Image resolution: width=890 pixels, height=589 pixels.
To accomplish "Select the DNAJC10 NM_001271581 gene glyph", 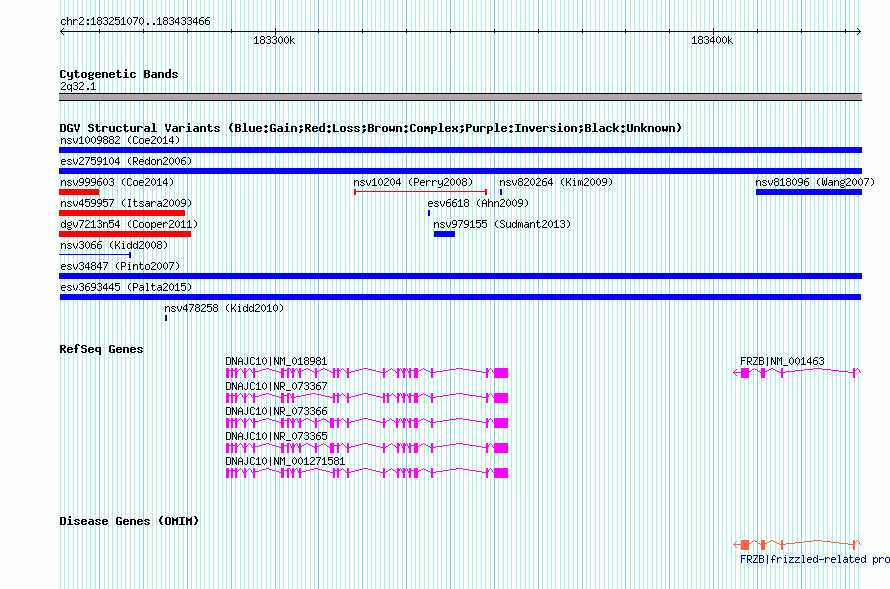I will (367, 473).
